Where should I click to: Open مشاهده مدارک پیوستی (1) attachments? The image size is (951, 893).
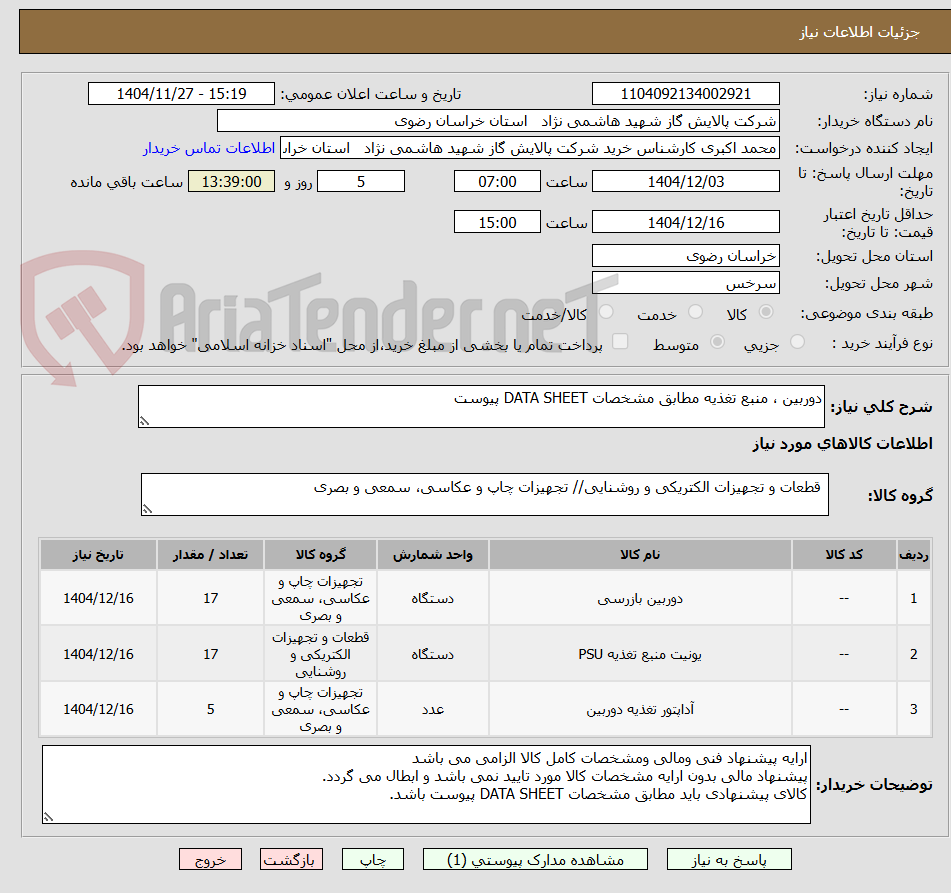pos(535,860)
